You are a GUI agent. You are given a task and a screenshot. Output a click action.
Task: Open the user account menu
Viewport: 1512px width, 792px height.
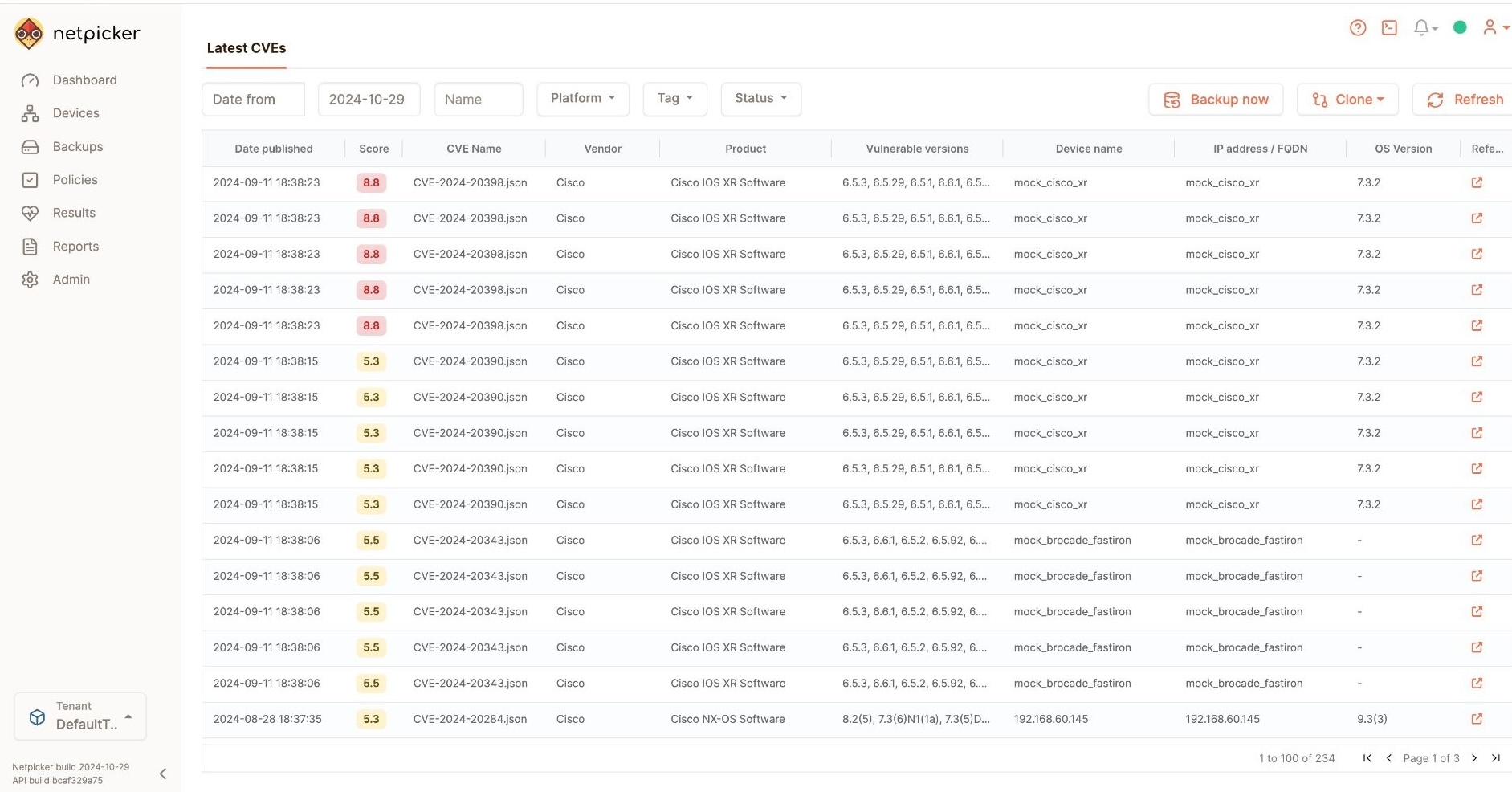(1494, 27)
